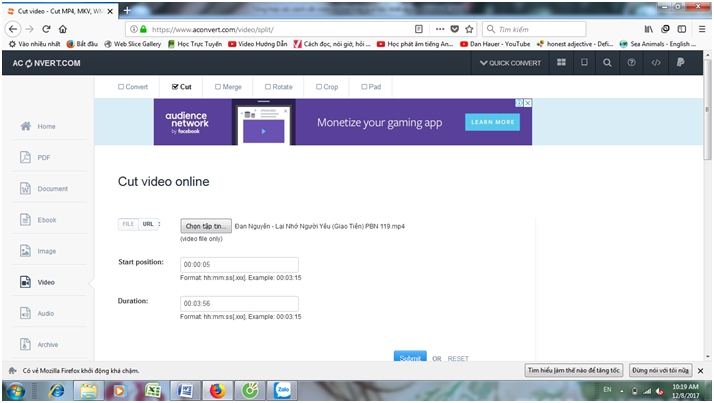Open Firefox hamburger menu

click(x=700, y=29)
